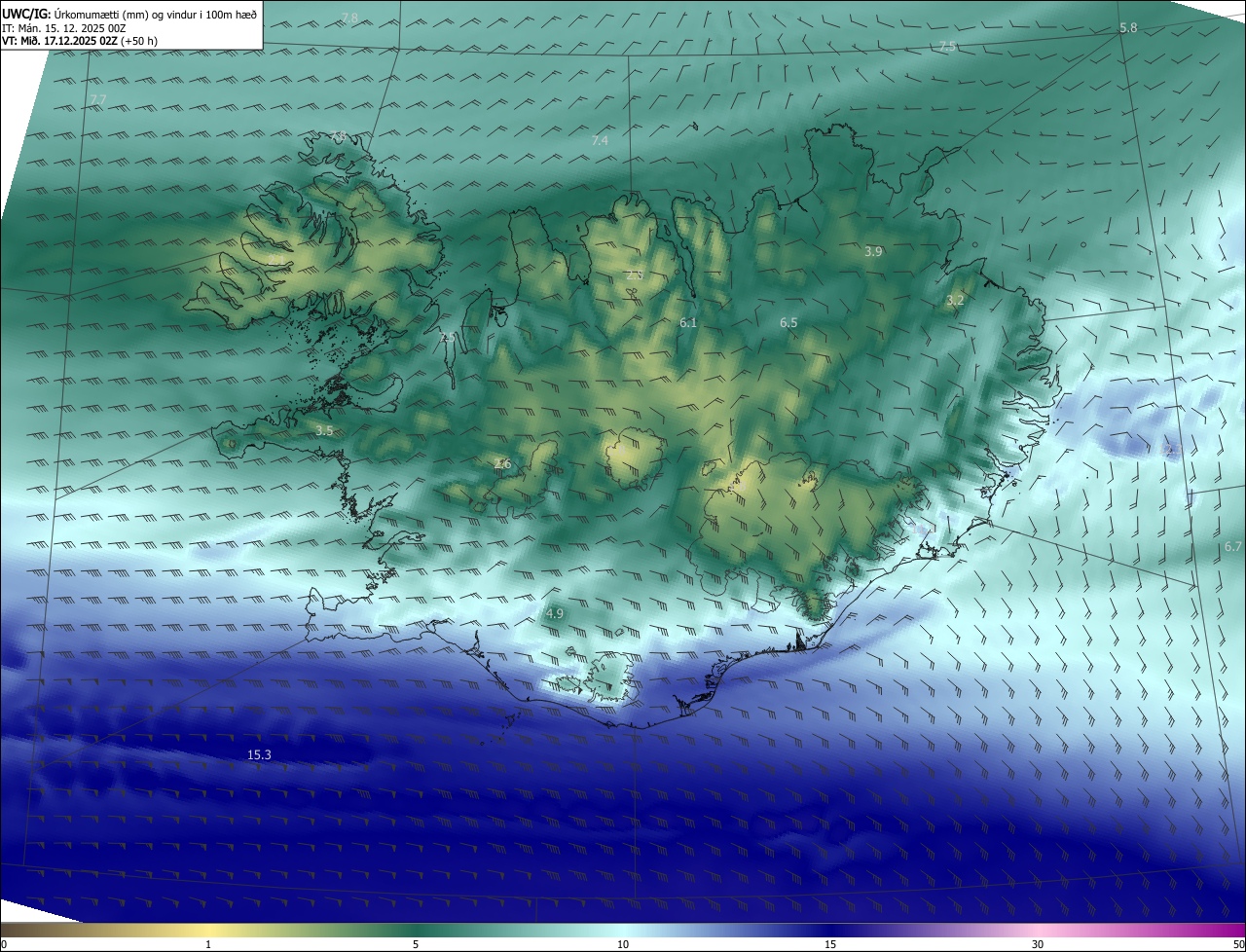Click the 3.5 value on the Snæfellsnes peninsula
Screen dimensions: 1246x952
324,430
